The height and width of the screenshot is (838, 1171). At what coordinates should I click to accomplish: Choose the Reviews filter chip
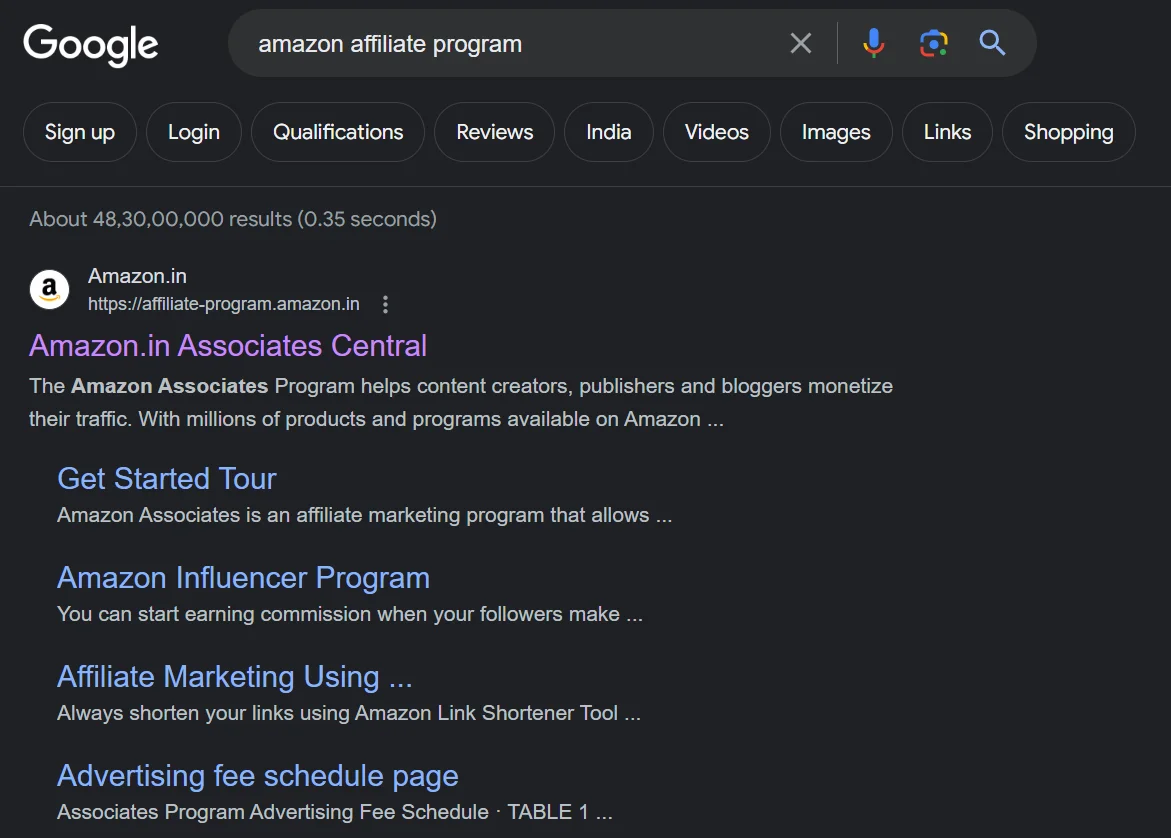click(x=494, y=132)
